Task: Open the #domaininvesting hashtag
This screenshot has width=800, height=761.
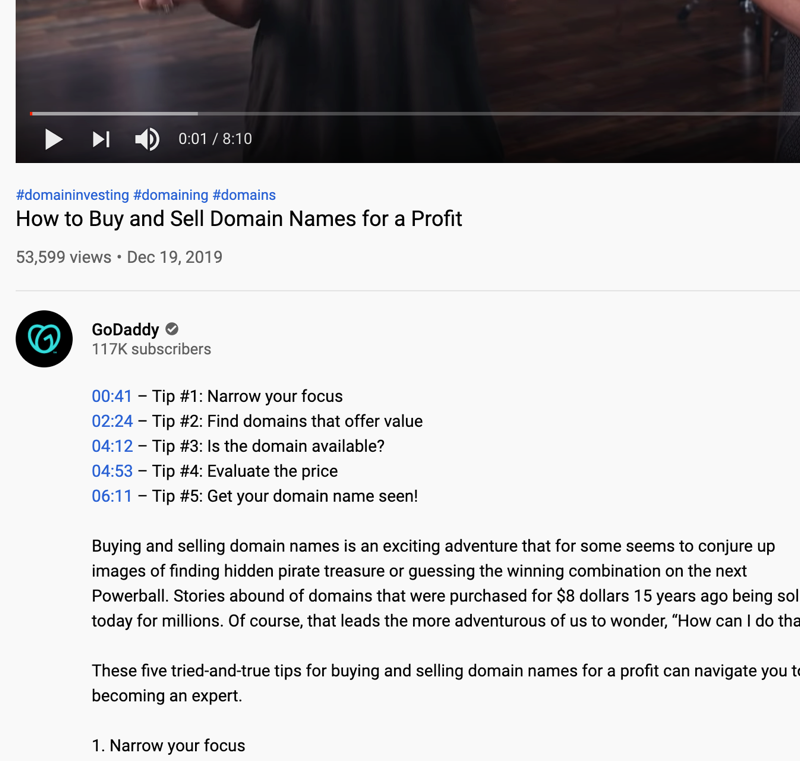Action: [x=72, y=195]
